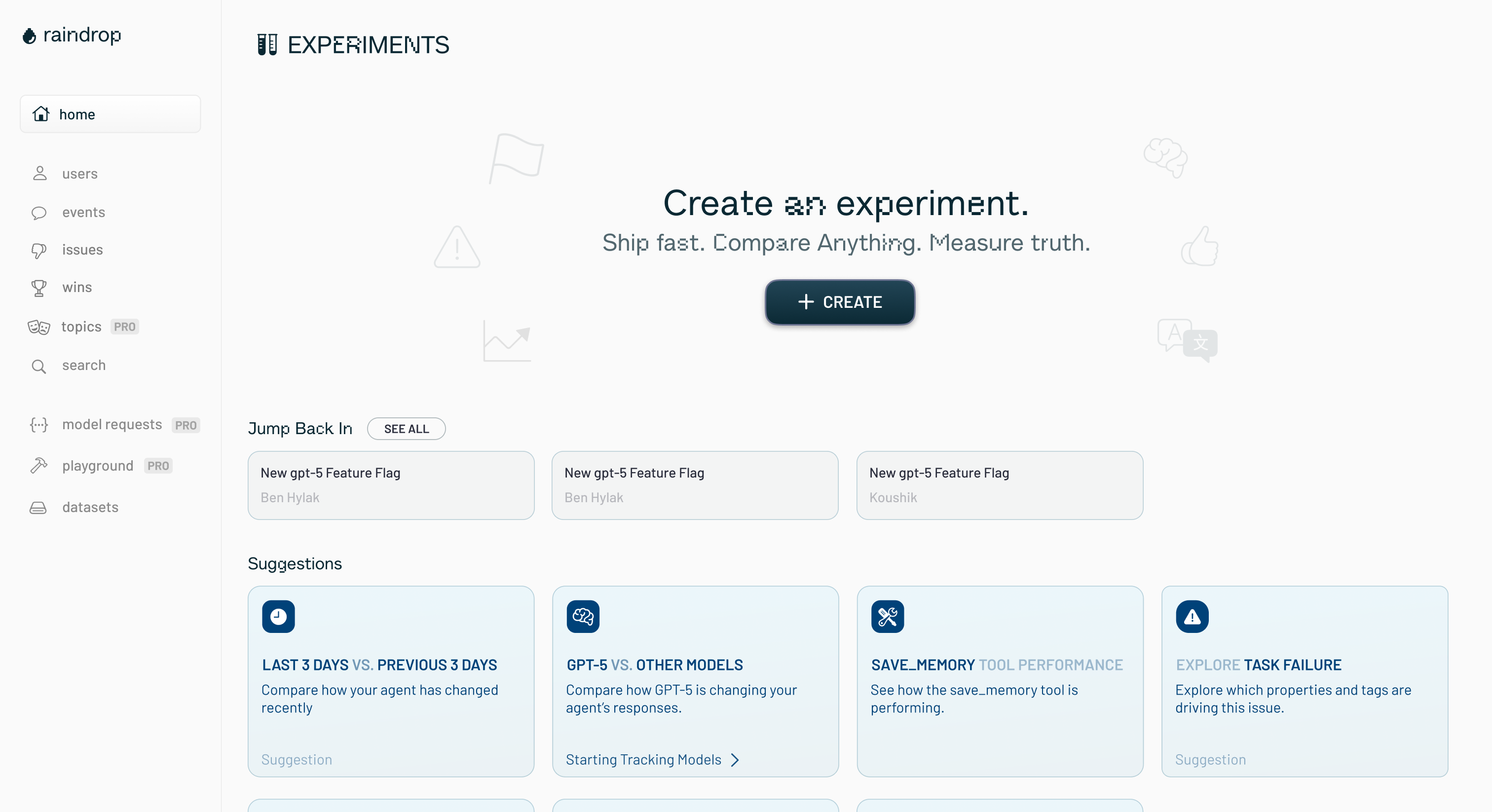The image size is (1492, 812).
Task: Open Koushik's New gpt-5 Feature Flag card
Action: click(999, 485)
